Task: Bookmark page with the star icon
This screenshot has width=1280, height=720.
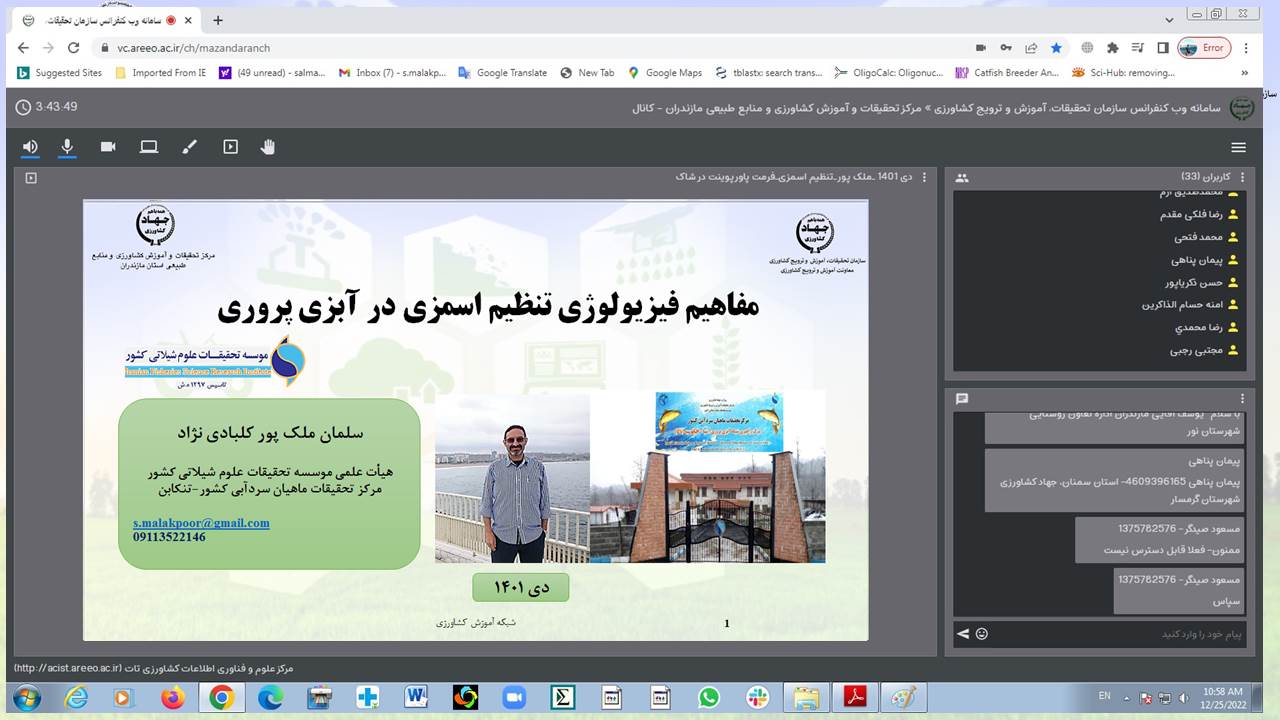Action: 1056,47
